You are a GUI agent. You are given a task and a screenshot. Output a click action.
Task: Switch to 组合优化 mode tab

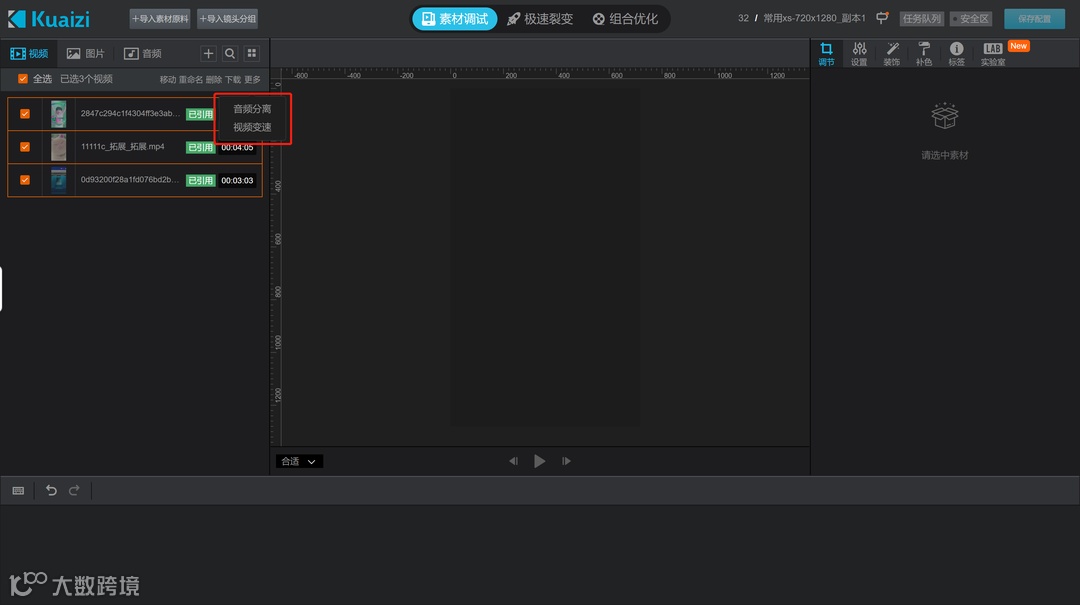pos(625,19)
